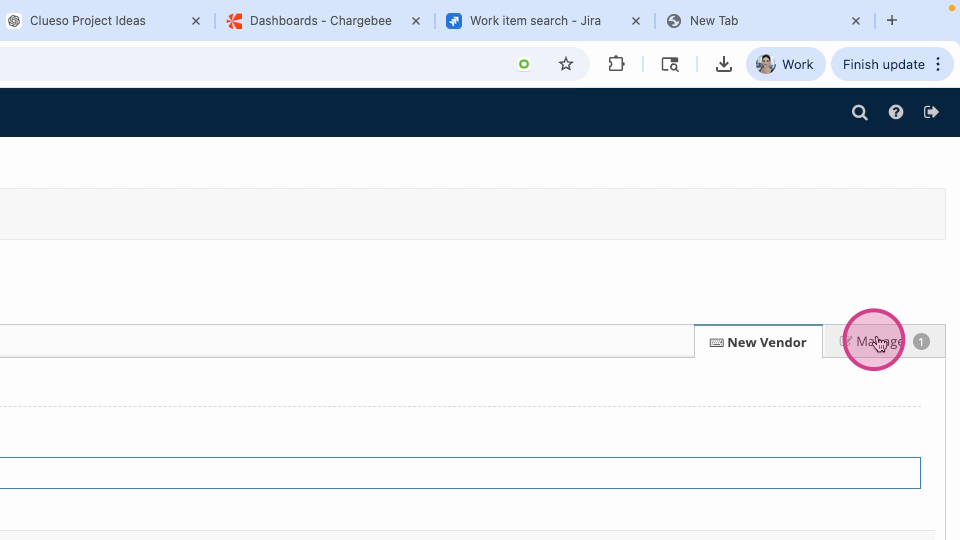Open the Chrome three-dot menu
The image size is (960, 540).
(938, 64)
